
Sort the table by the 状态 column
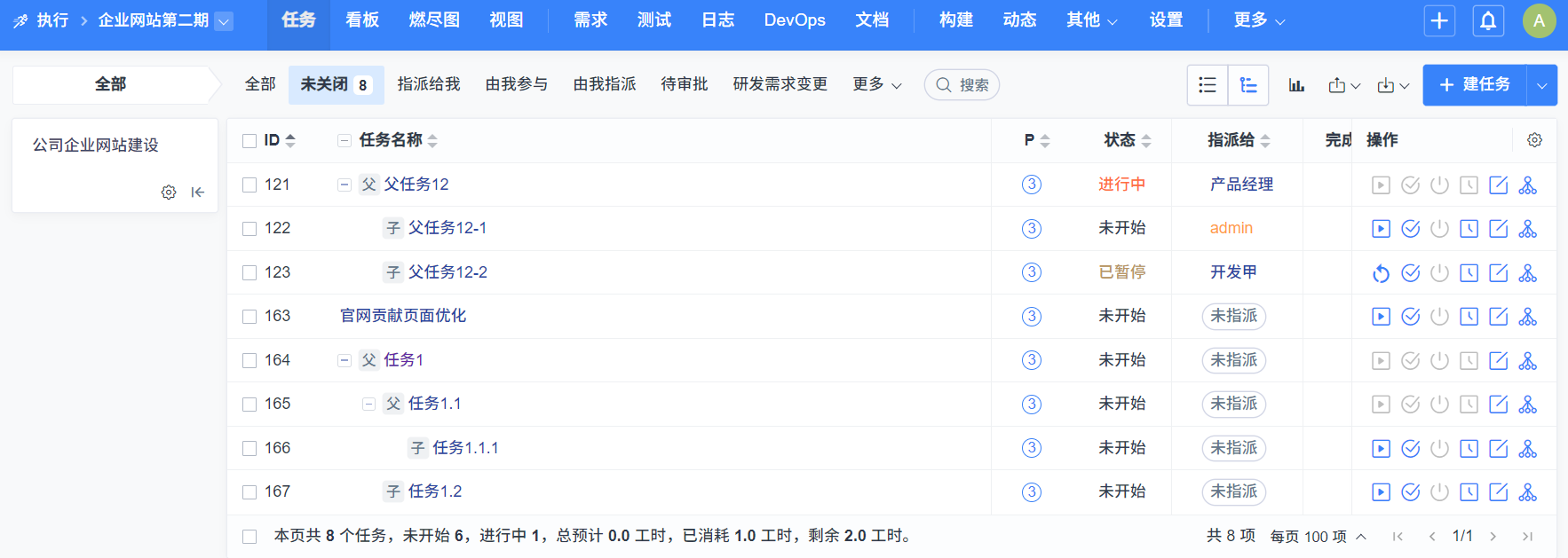[x=1128, y=140]
